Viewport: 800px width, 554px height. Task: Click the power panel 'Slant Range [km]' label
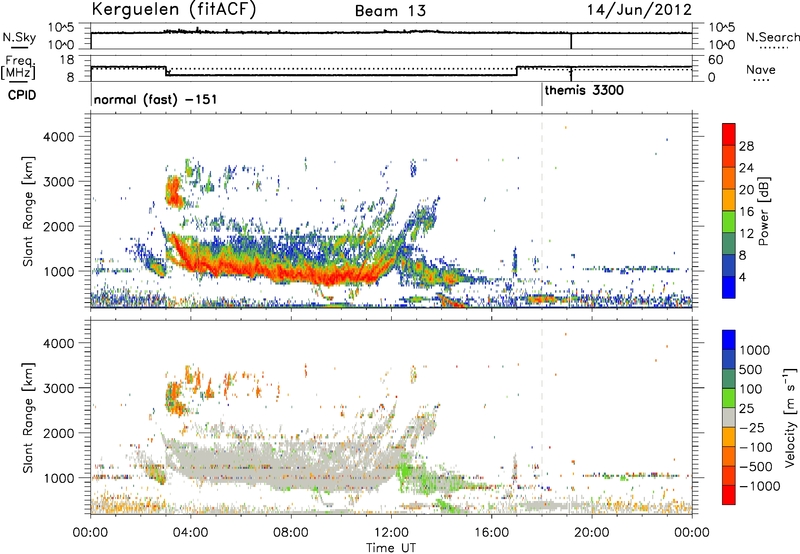(x=28, y=211)
